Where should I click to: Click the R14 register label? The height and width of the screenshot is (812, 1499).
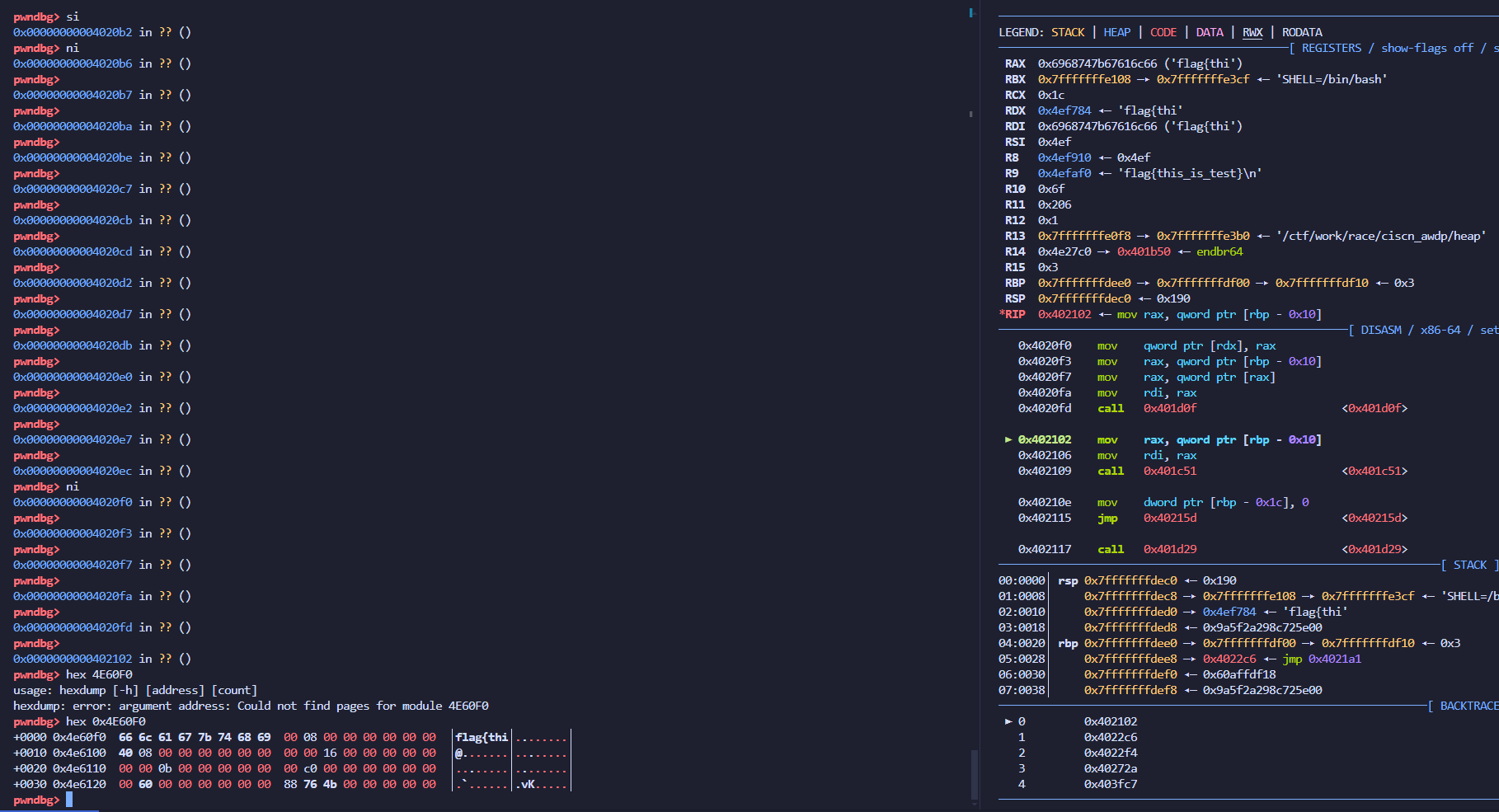point(1015,251)
